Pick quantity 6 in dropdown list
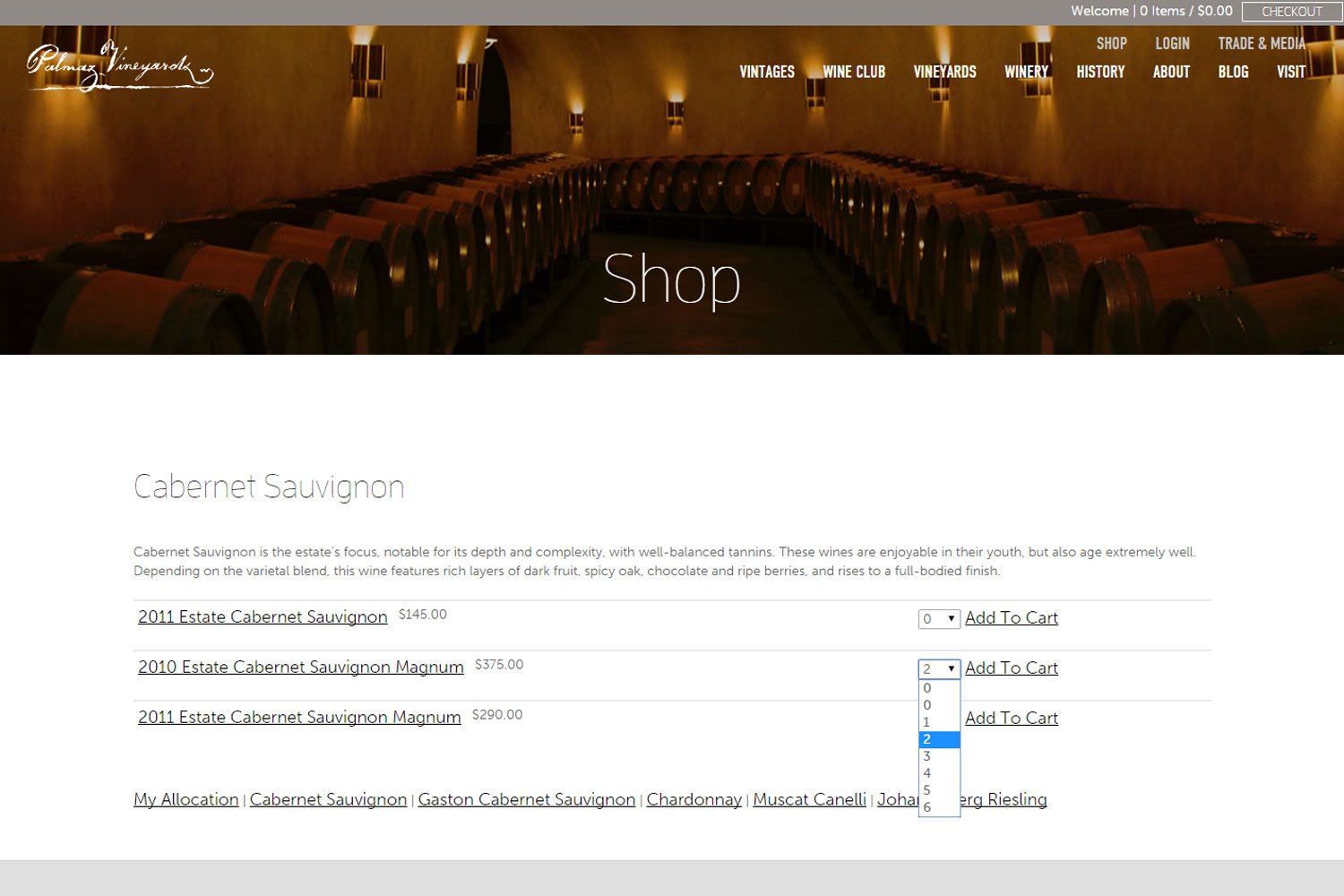The width and height of the screenshot is (1344, 896). 939,807
